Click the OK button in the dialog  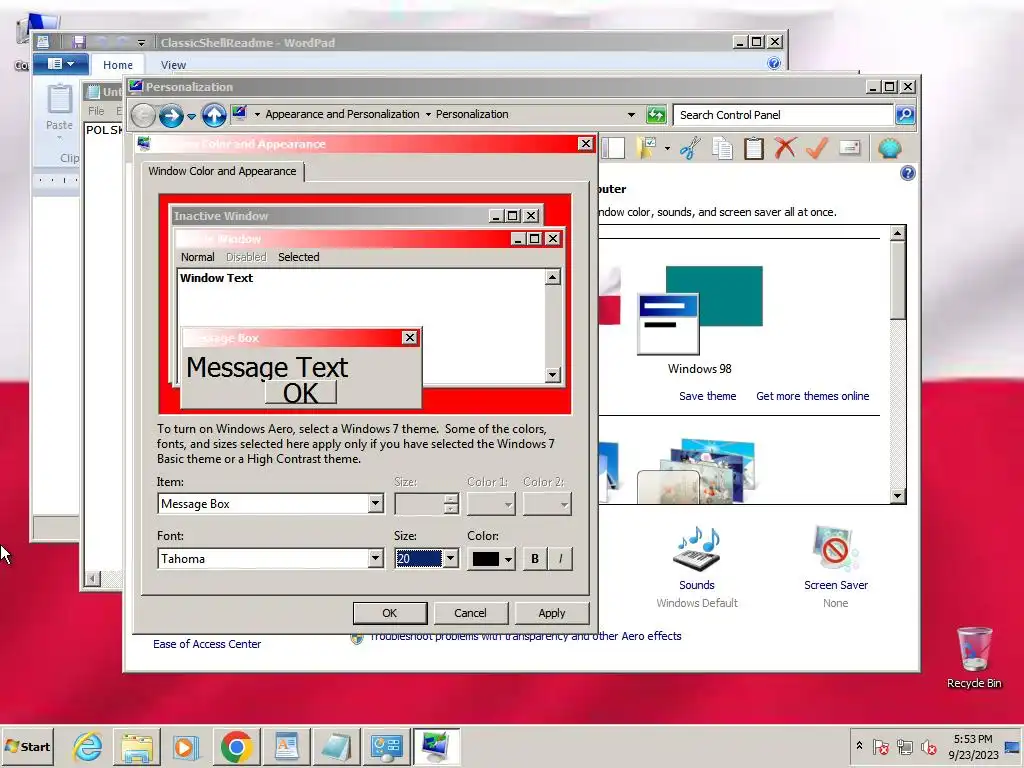click(x=390, y=613)
